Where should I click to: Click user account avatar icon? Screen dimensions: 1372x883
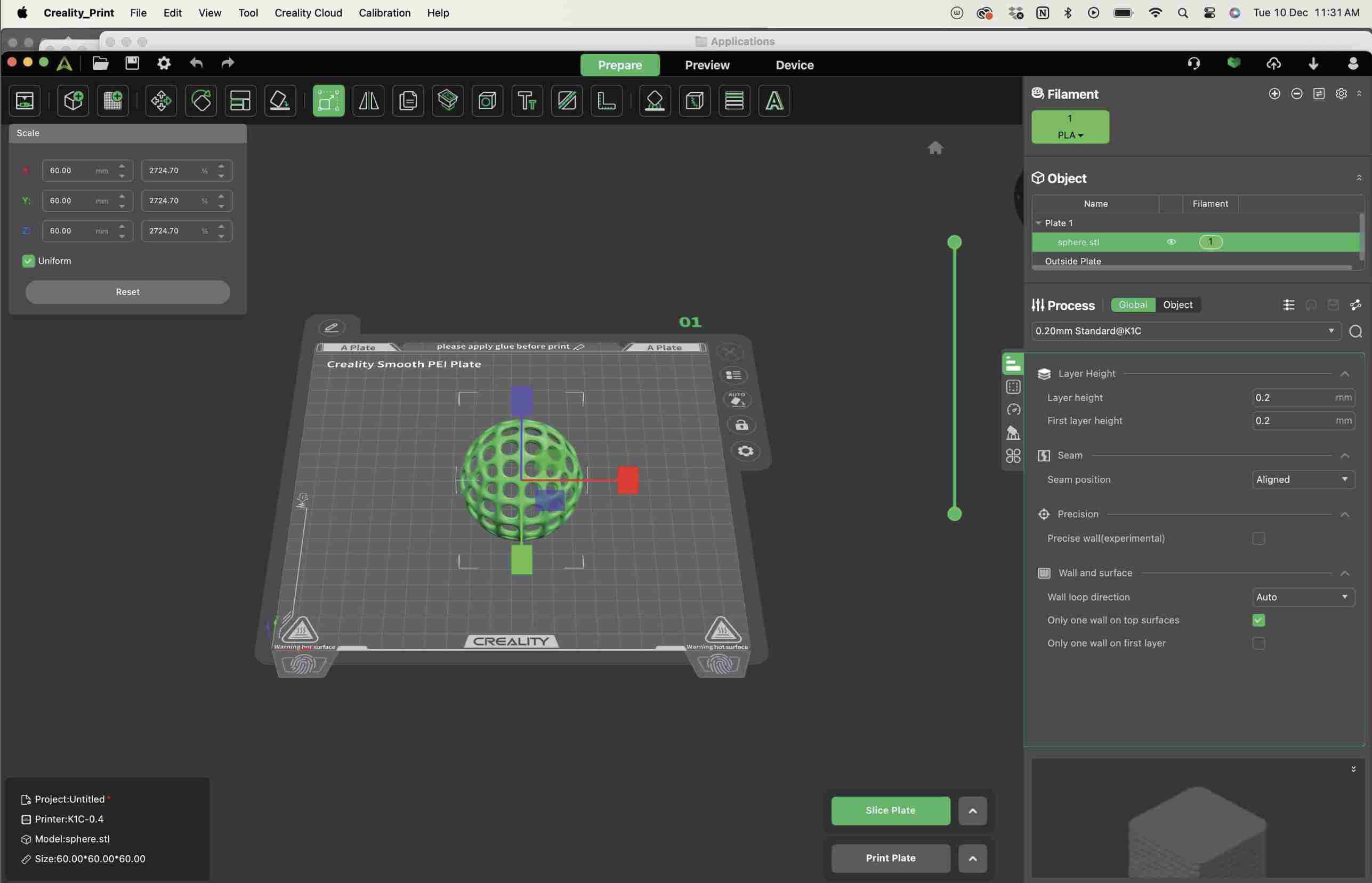[1353, 63]
